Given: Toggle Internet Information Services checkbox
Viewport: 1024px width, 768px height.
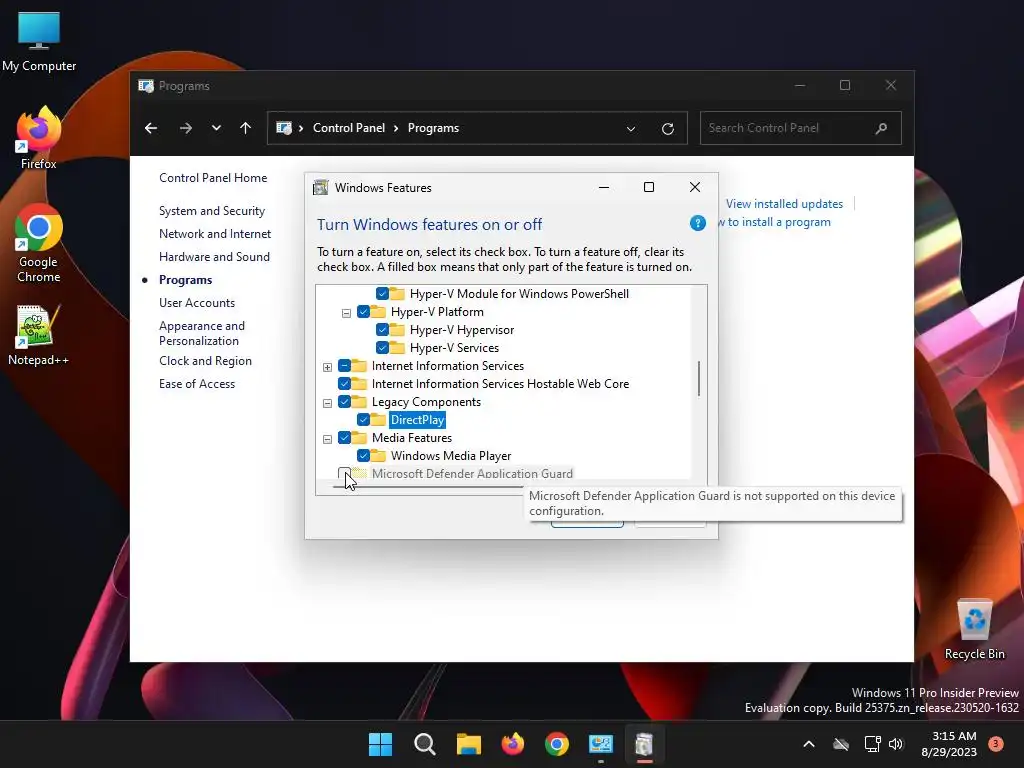Looking at the screenshot, I should [x=345, y=366].
